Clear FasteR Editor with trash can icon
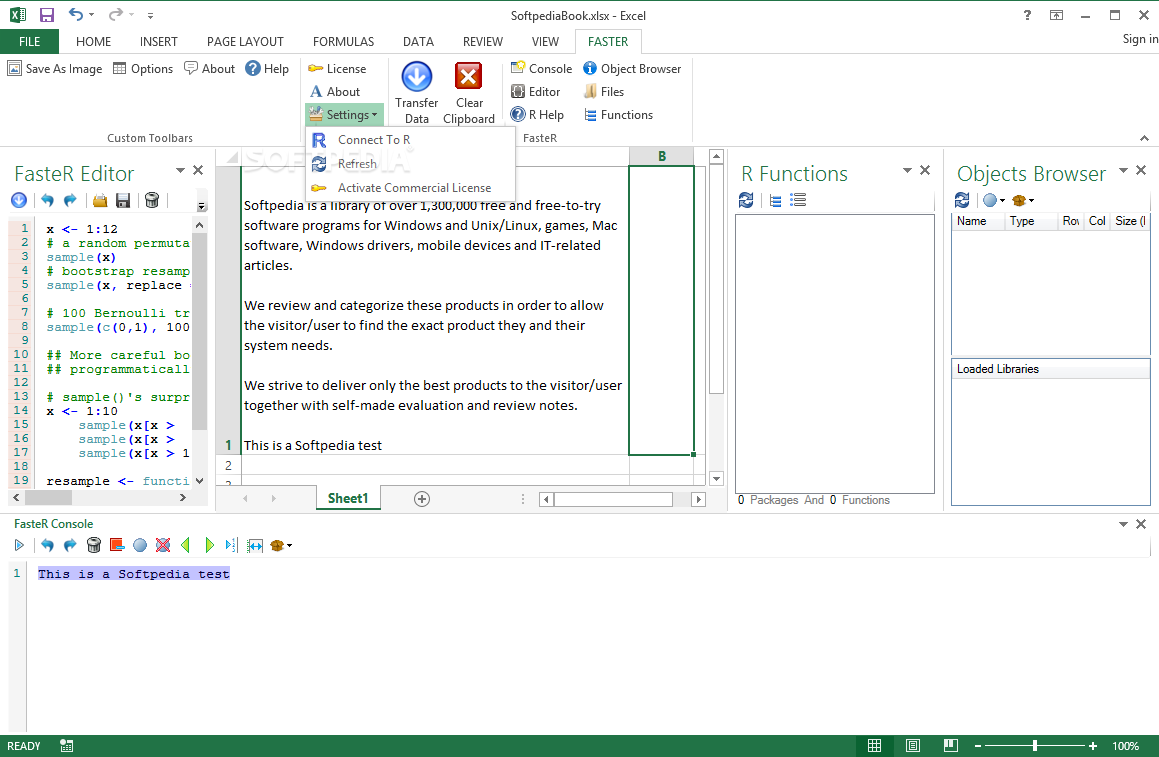Screen dimensions: 1159x757 (152, 200)
